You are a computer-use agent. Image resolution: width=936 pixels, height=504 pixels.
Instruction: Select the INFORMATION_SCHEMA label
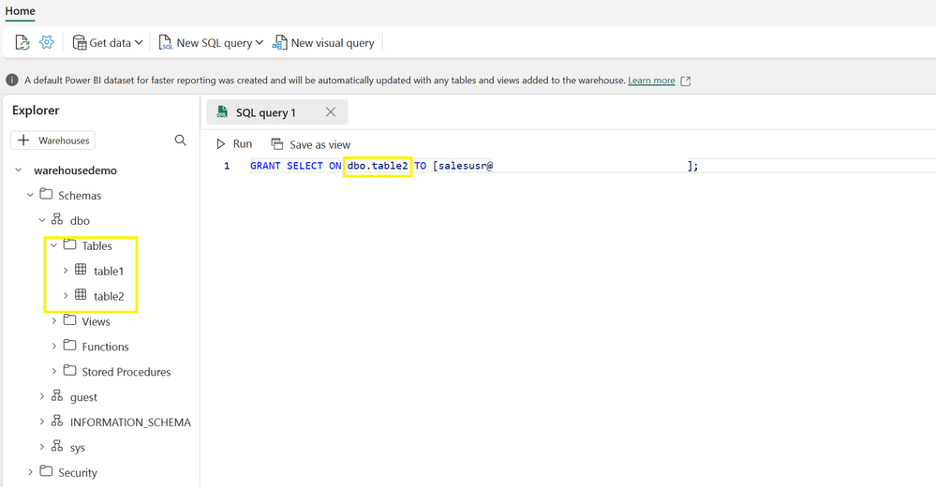(130, 422)
